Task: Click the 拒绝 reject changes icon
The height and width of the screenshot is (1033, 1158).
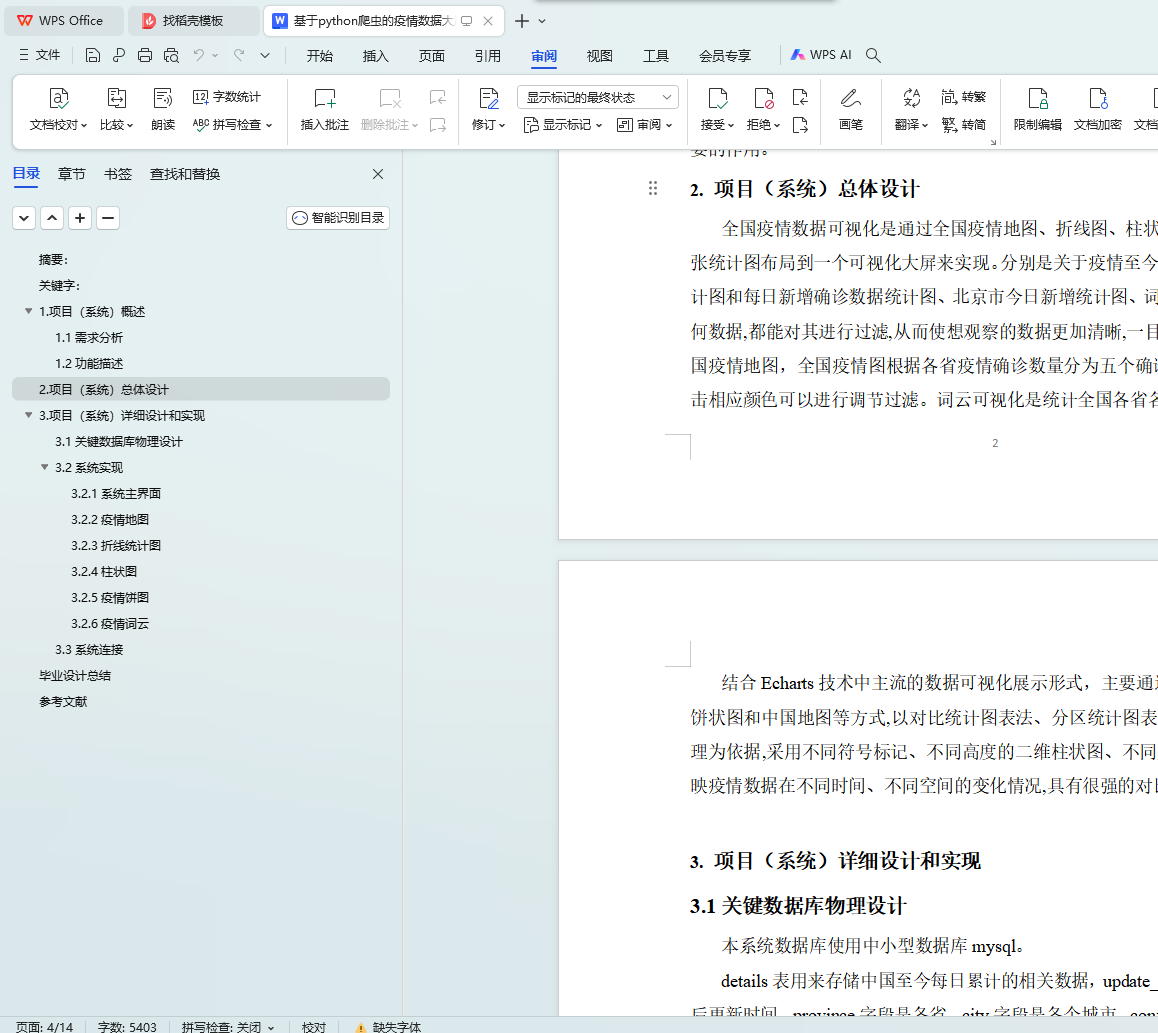Action: (x=763, y=98)
